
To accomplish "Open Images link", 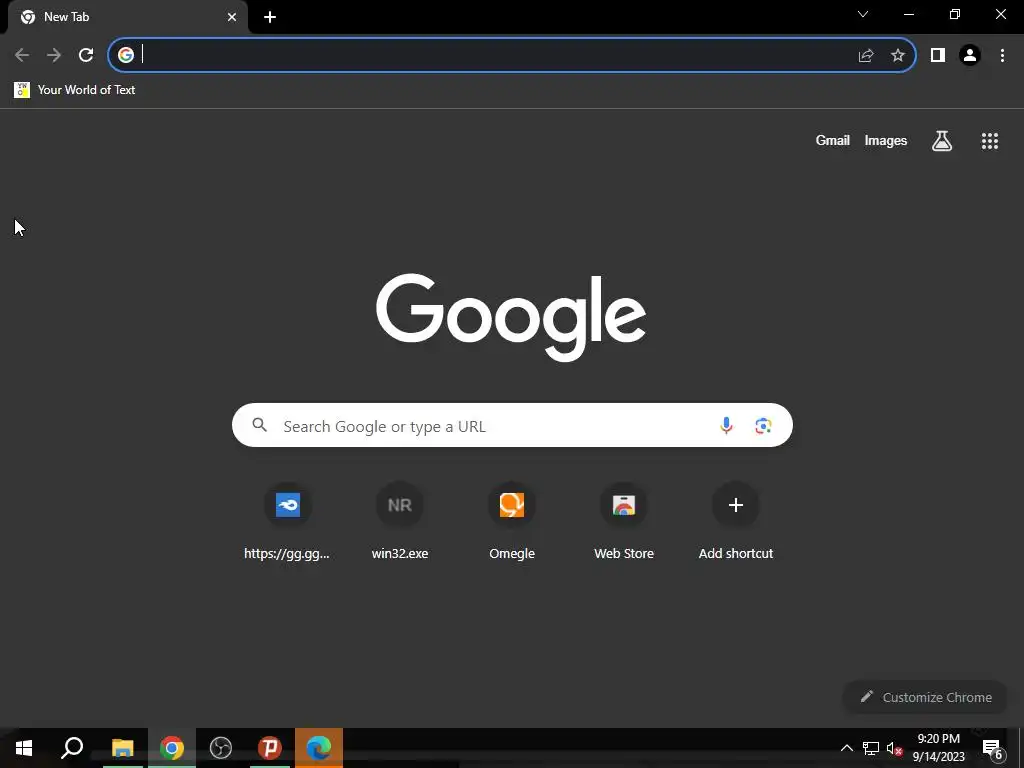I will (886, 140).
